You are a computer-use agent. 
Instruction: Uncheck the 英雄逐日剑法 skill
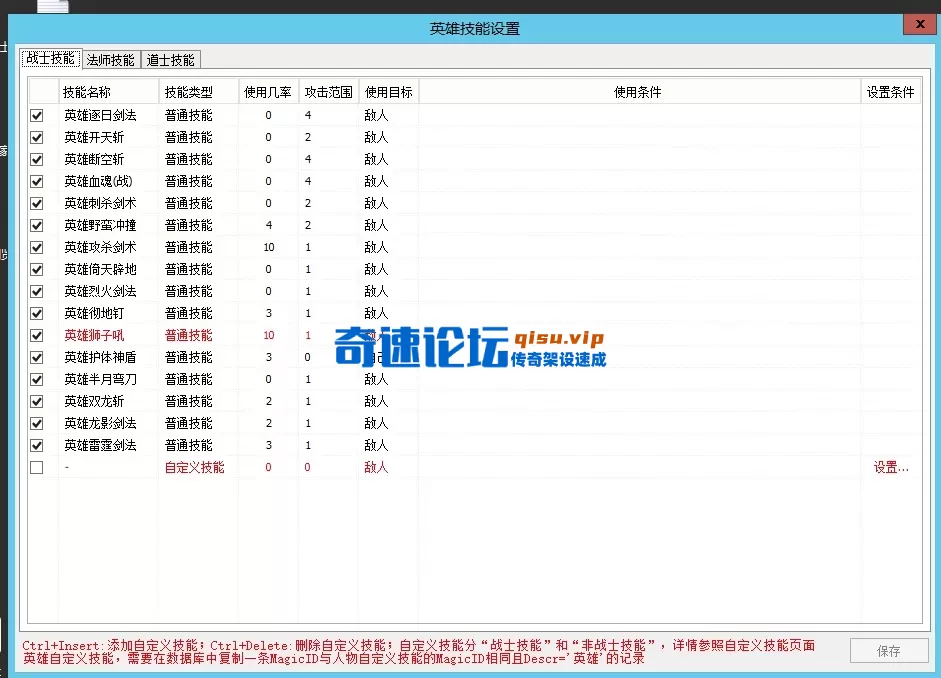[36, 114]
